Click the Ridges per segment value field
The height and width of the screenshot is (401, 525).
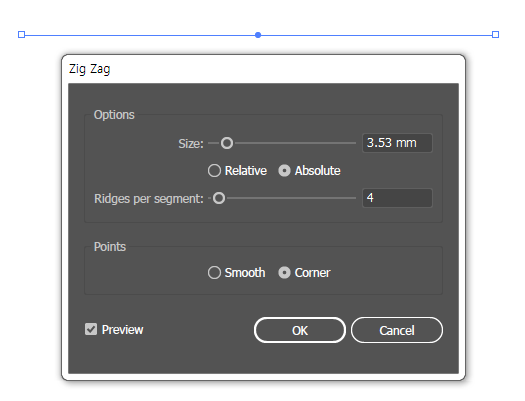[397, 198]
